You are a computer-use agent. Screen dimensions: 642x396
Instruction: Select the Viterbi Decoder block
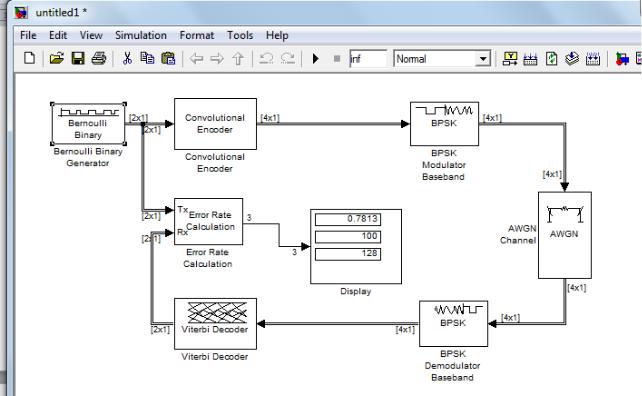(215, 324)
